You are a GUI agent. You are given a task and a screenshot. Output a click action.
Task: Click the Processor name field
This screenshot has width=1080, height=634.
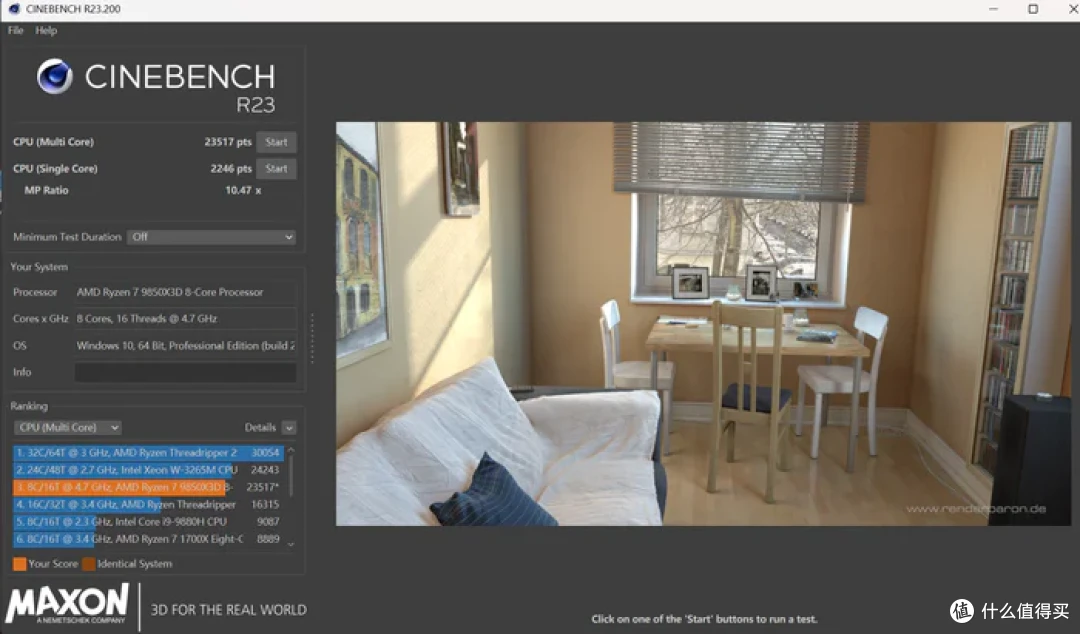click(185, 292)
